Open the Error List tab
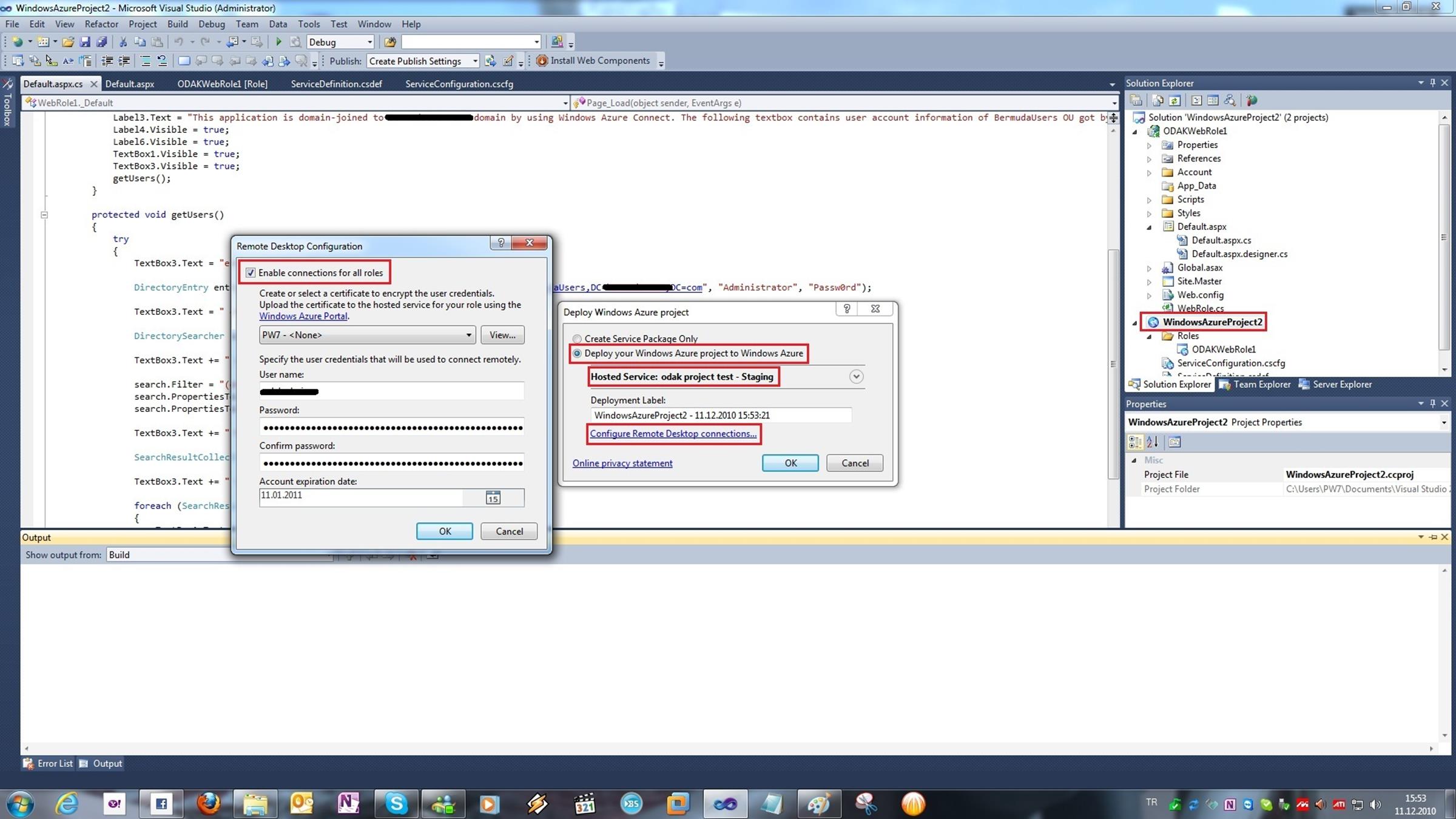The width and height of the screenshot is (1456, 819). pos(48,763)
